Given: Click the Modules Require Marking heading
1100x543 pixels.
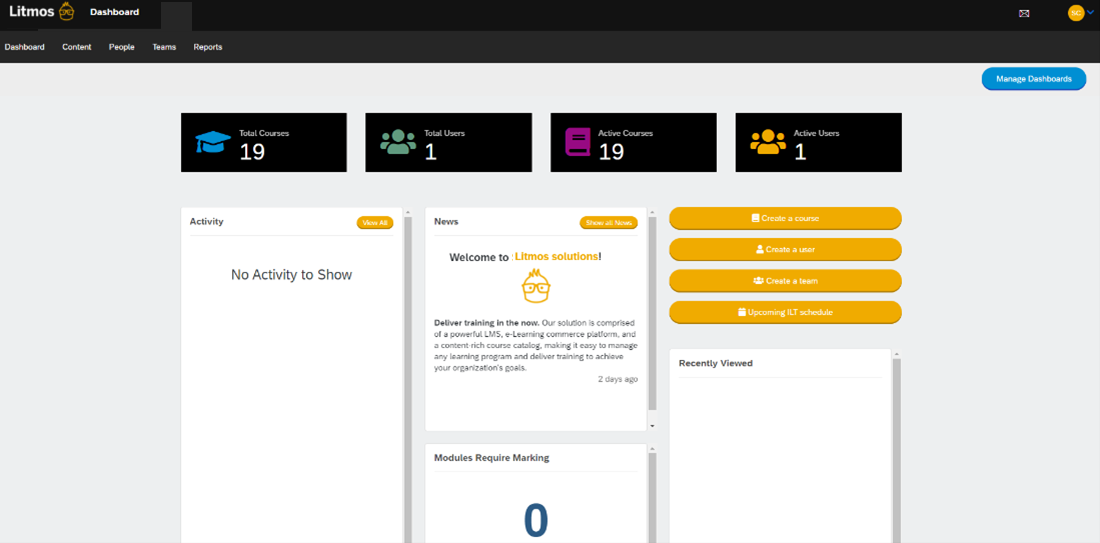Looking at the screenshot, I should pyautogui.click(x=492, y=457).
